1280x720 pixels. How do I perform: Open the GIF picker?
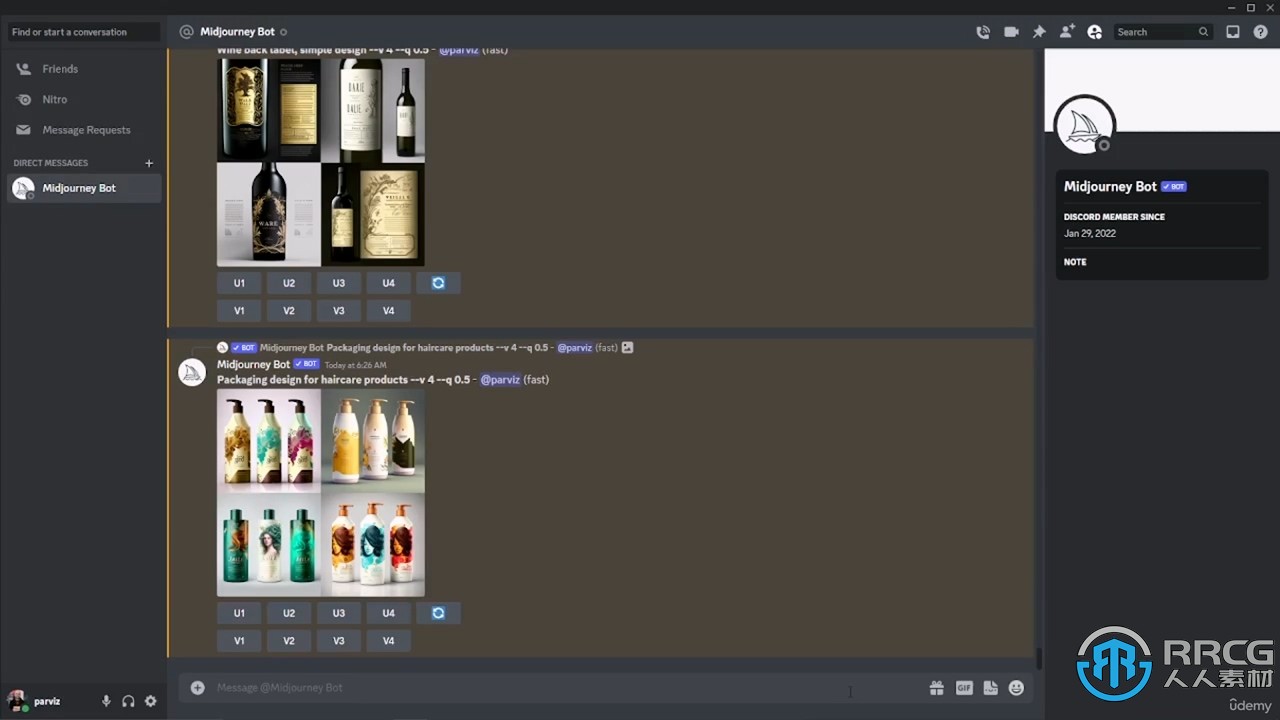(964, 688)
